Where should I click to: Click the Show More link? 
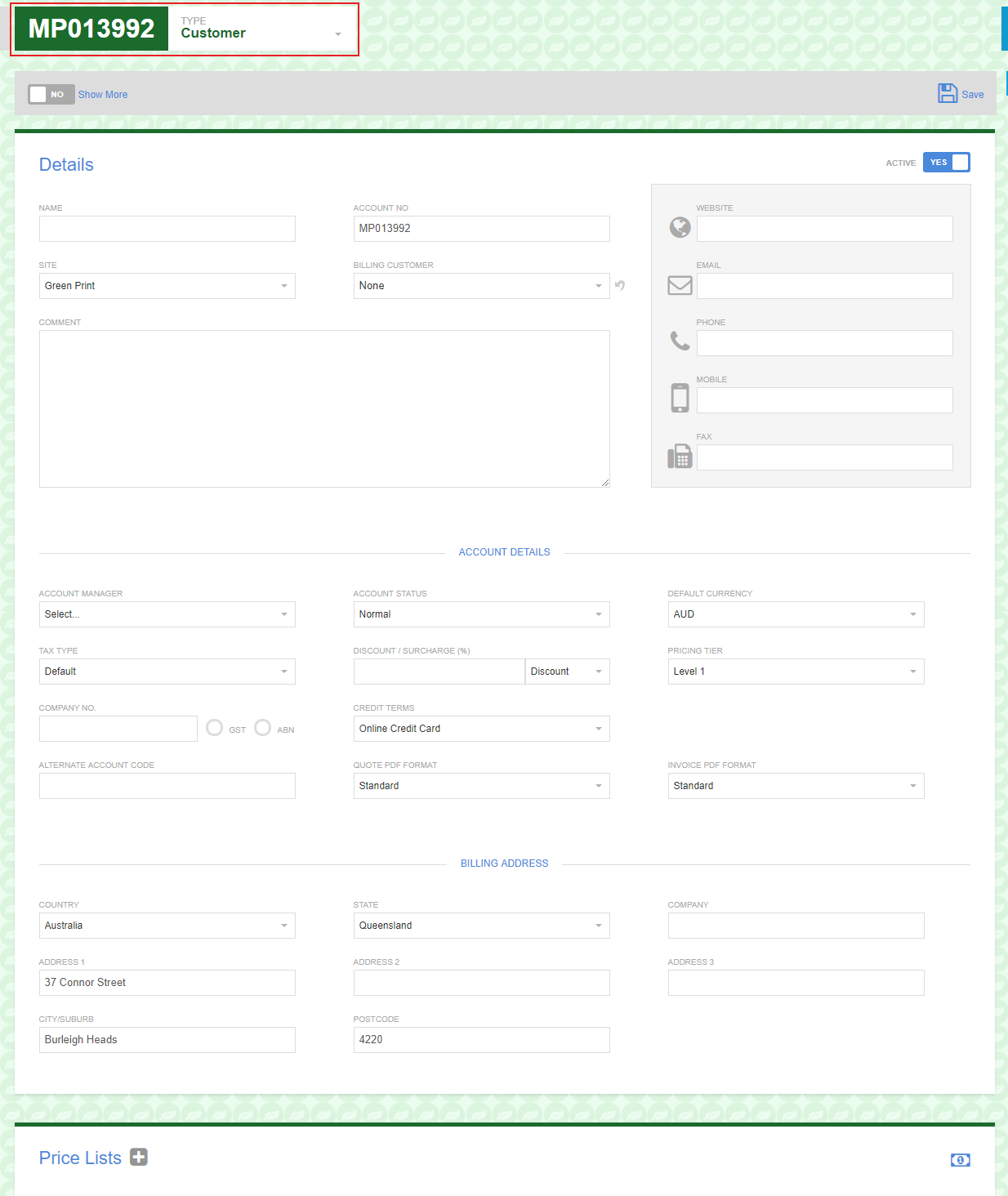pos(103,95)
